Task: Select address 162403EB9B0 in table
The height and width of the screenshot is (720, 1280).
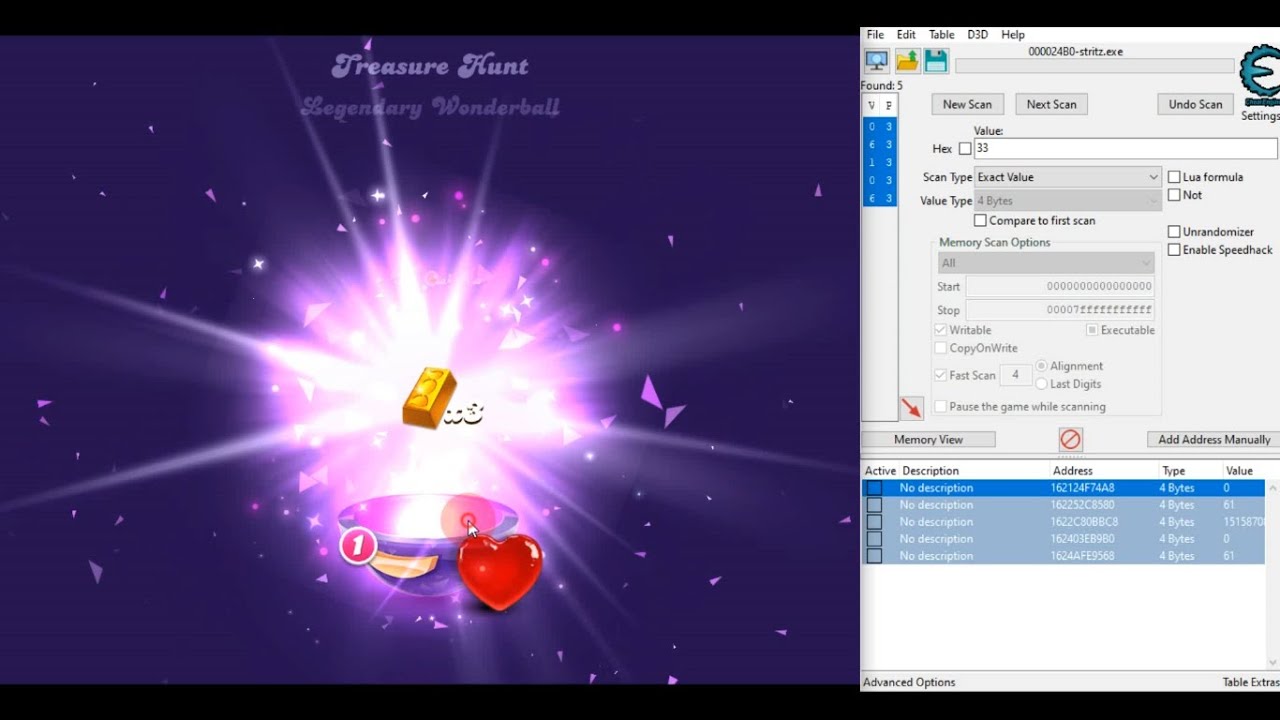Action: click(x=1082, y=539)
